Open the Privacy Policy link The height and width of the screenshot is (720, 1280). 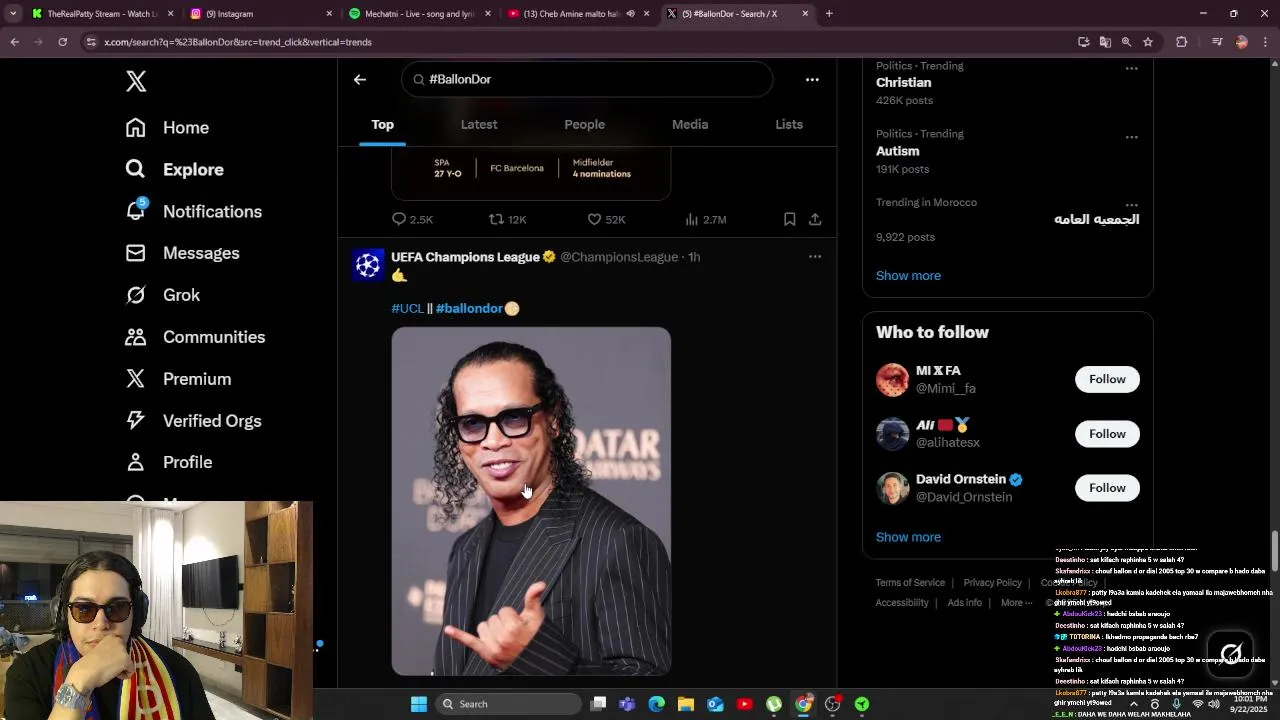tap(992, 583)
